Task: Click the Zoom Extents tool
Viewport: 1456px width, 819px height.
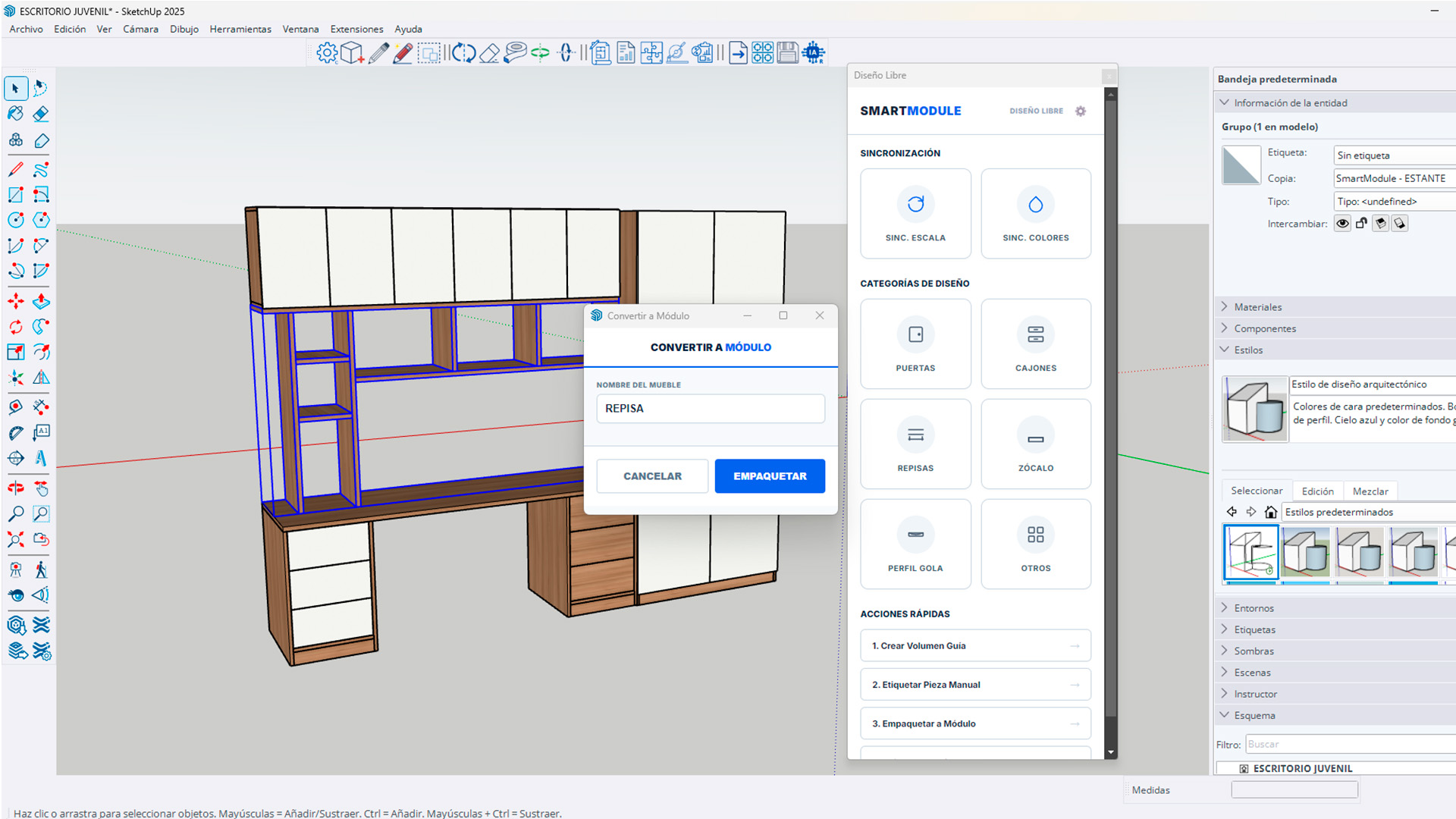Action: point(16,539)
